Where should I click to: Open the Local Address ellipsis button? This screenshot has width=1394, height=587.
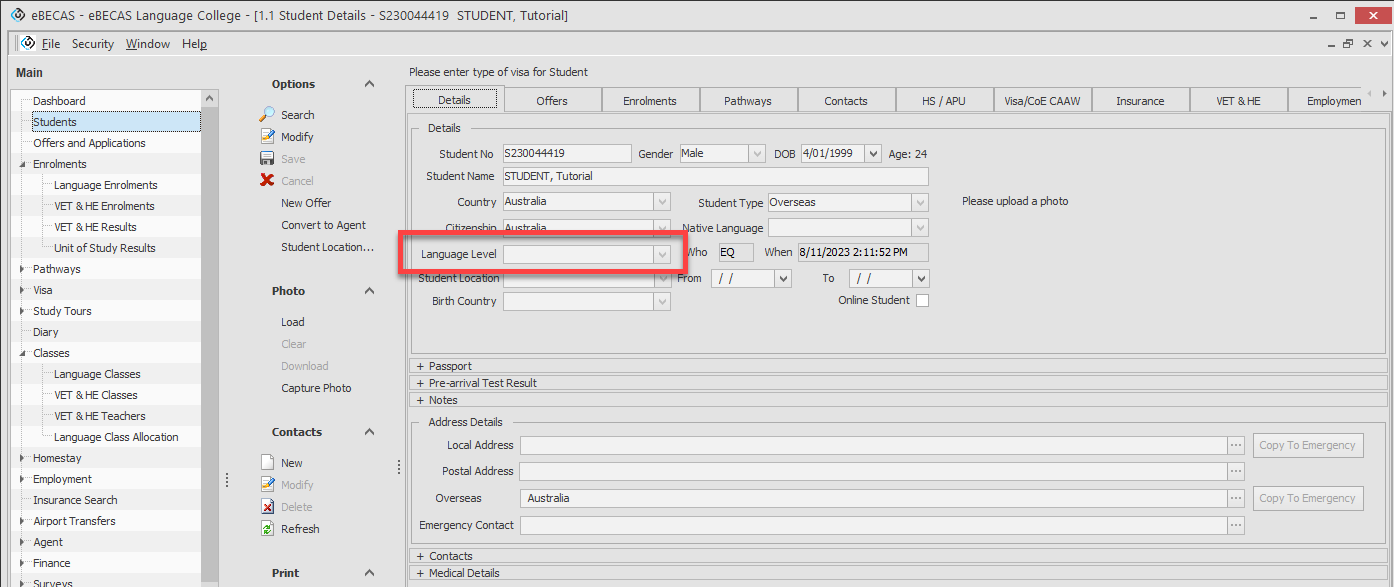1236,446
